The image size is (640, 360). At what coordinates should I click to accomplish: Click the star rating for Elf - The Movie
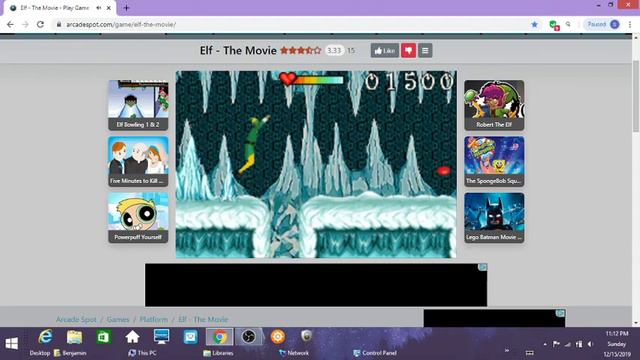(301, 51)
